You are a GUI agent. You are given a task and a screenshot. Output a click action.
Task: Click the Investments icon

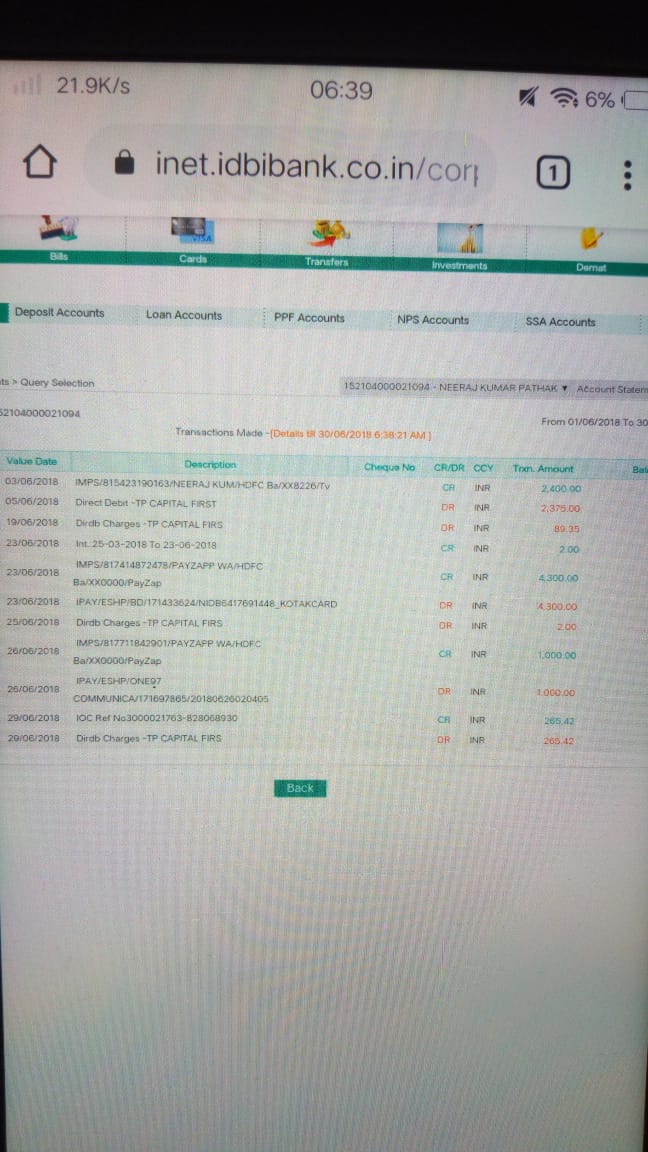(x=459, y=240)
